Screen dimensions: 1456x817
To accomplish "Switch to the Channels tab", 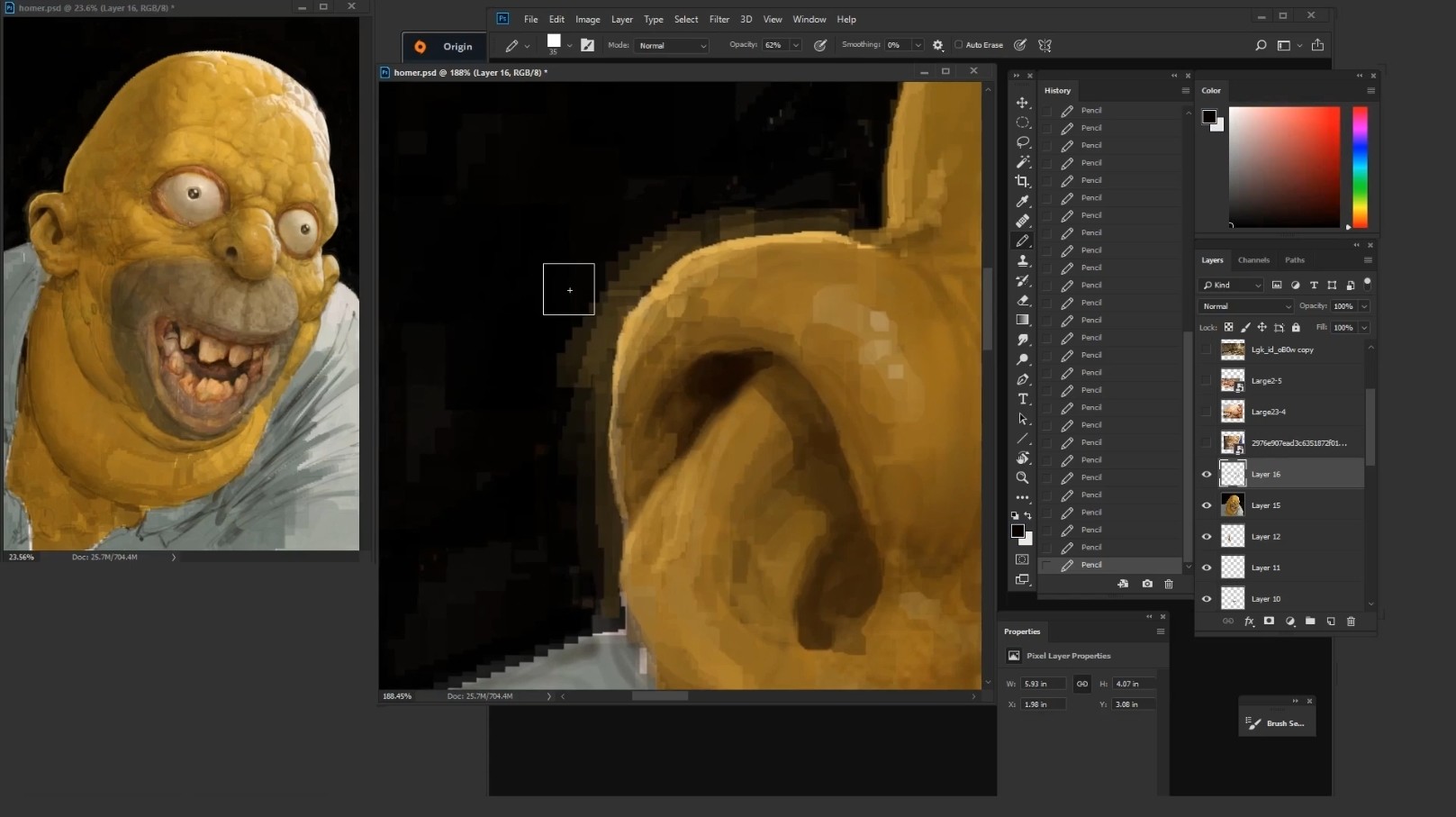I will 1253,260.
